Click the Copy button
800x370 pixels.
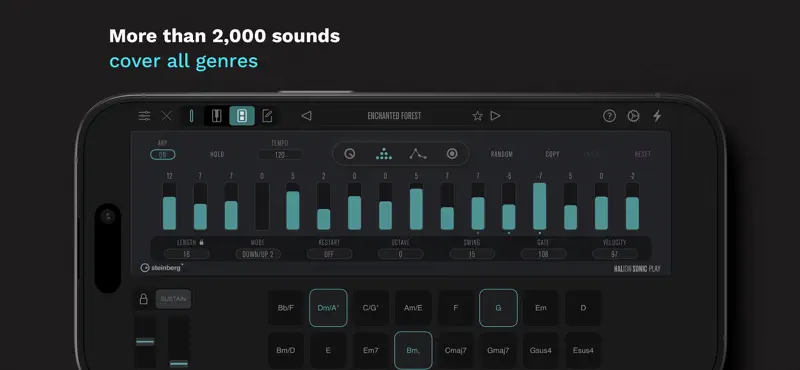[x=553, y=154]
